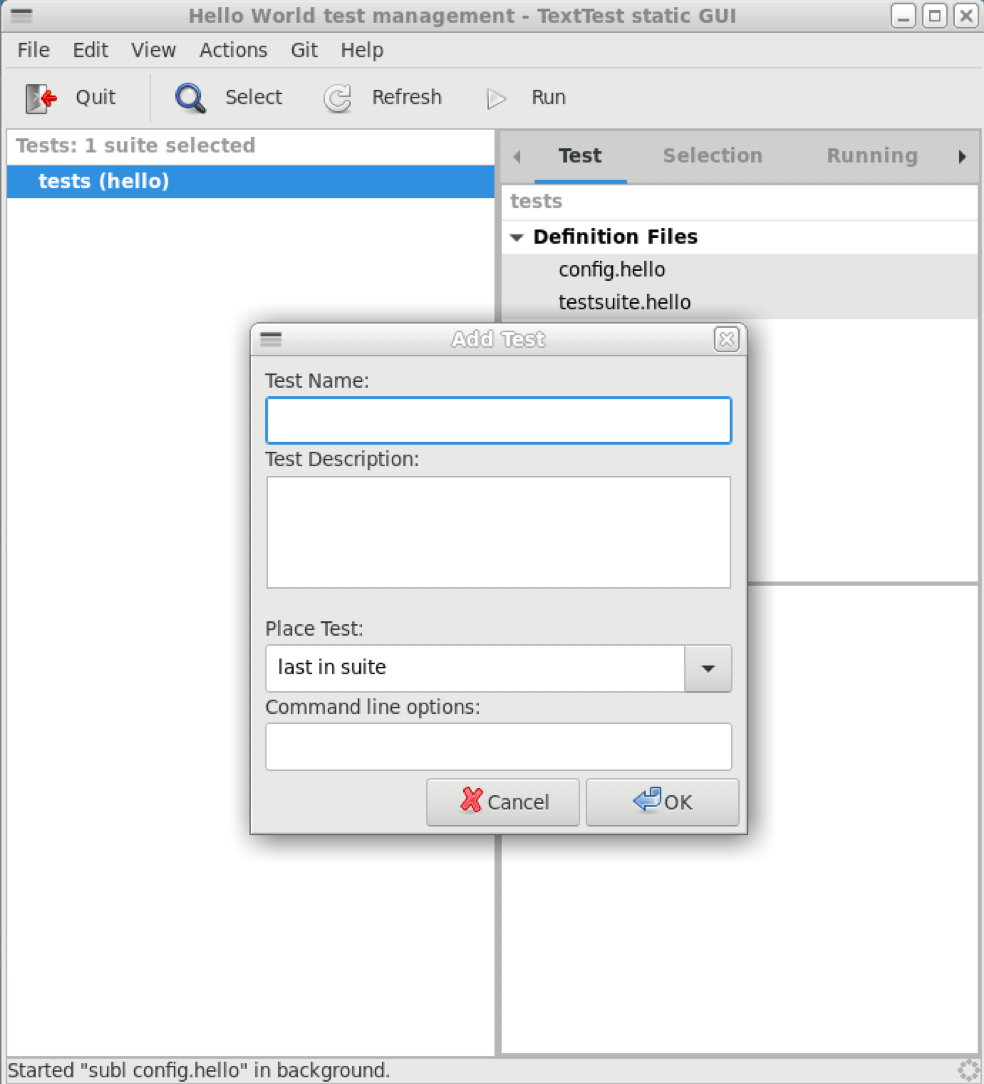
Task: Open the Actions menu
Action: (x=233, y=50)
